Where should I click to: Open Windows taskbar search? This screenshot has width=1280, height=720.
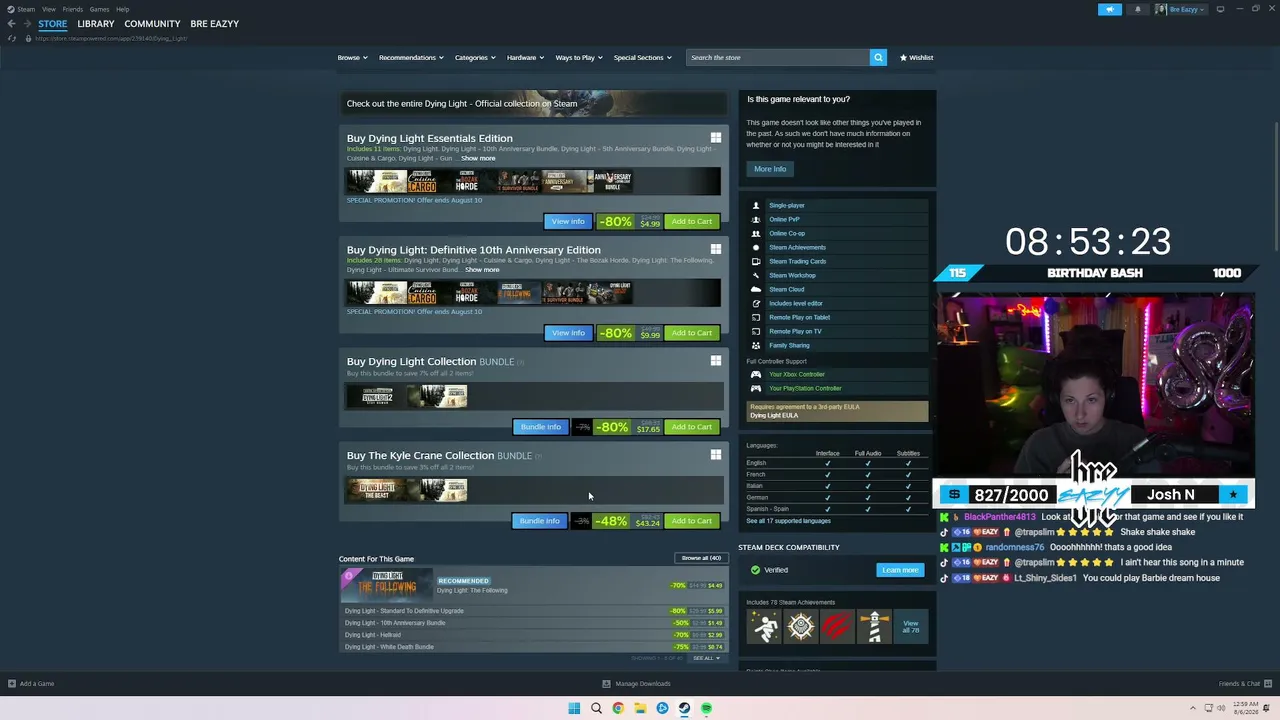(x=596, y=708)
